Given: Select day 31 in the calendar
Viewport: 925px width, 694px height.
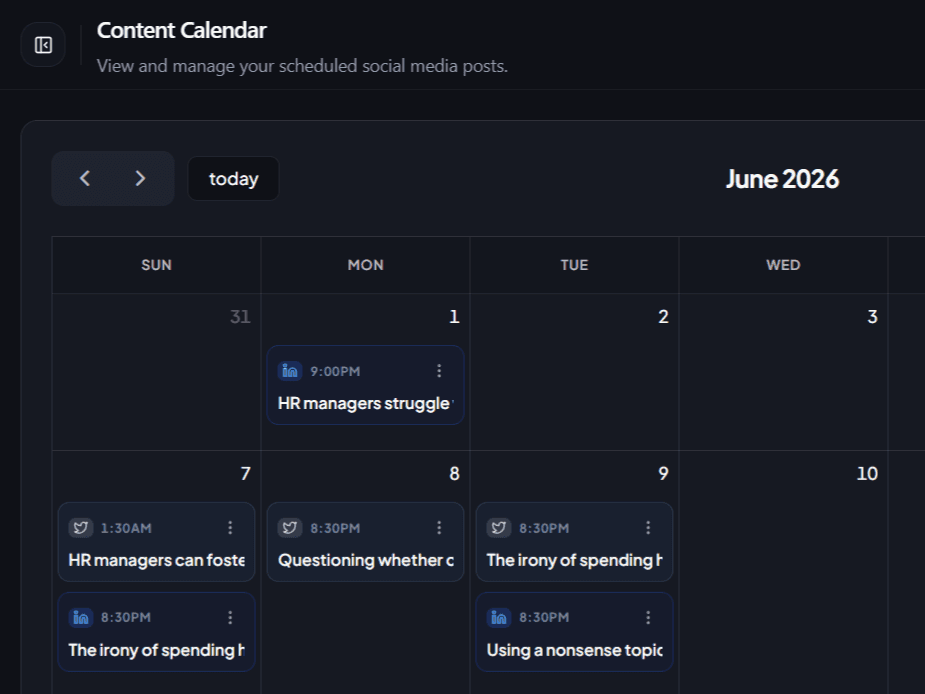Looking at the screenshot, I should pyautogui.click(x=240, y=317).
